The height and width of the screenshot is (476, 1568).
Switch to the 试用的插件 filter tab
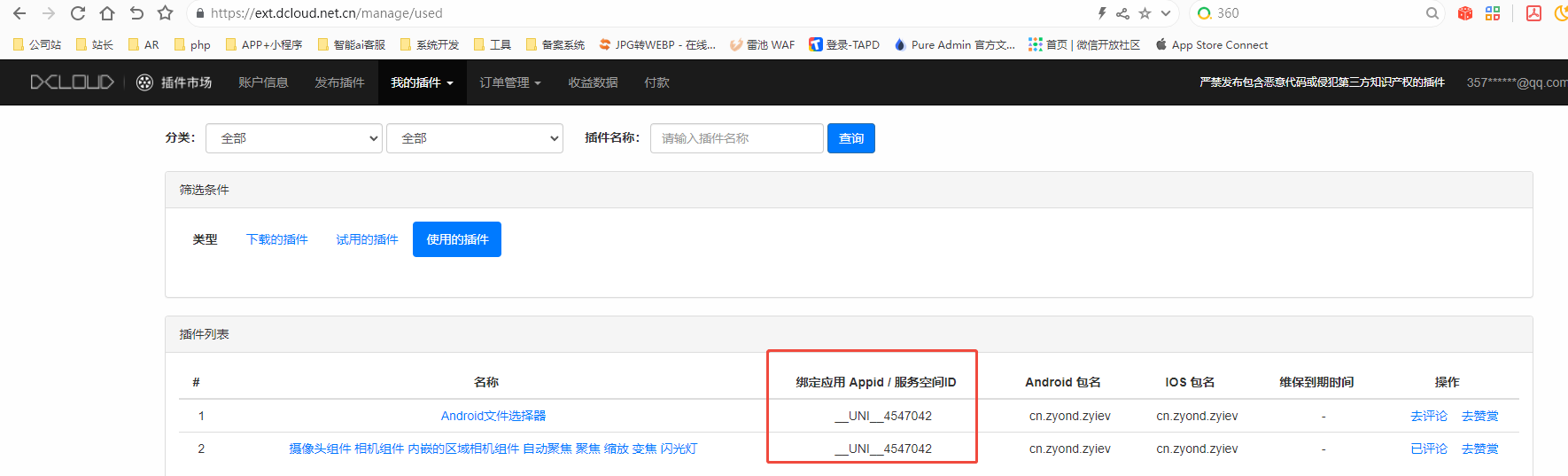(367, 239)
